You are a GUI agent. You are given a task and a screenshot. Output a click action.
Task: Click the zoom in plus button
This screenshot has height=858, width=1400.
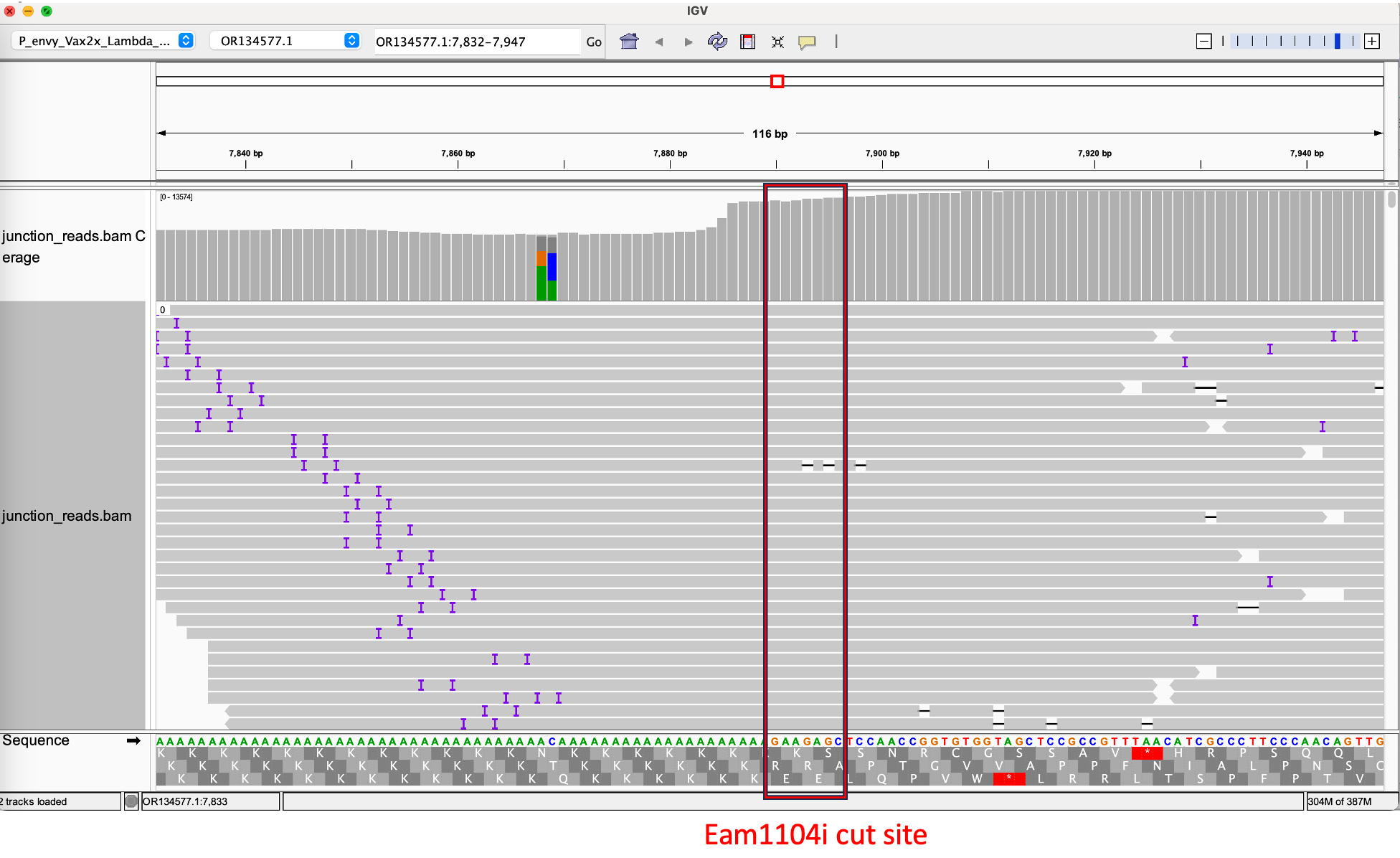[1372, 41]
